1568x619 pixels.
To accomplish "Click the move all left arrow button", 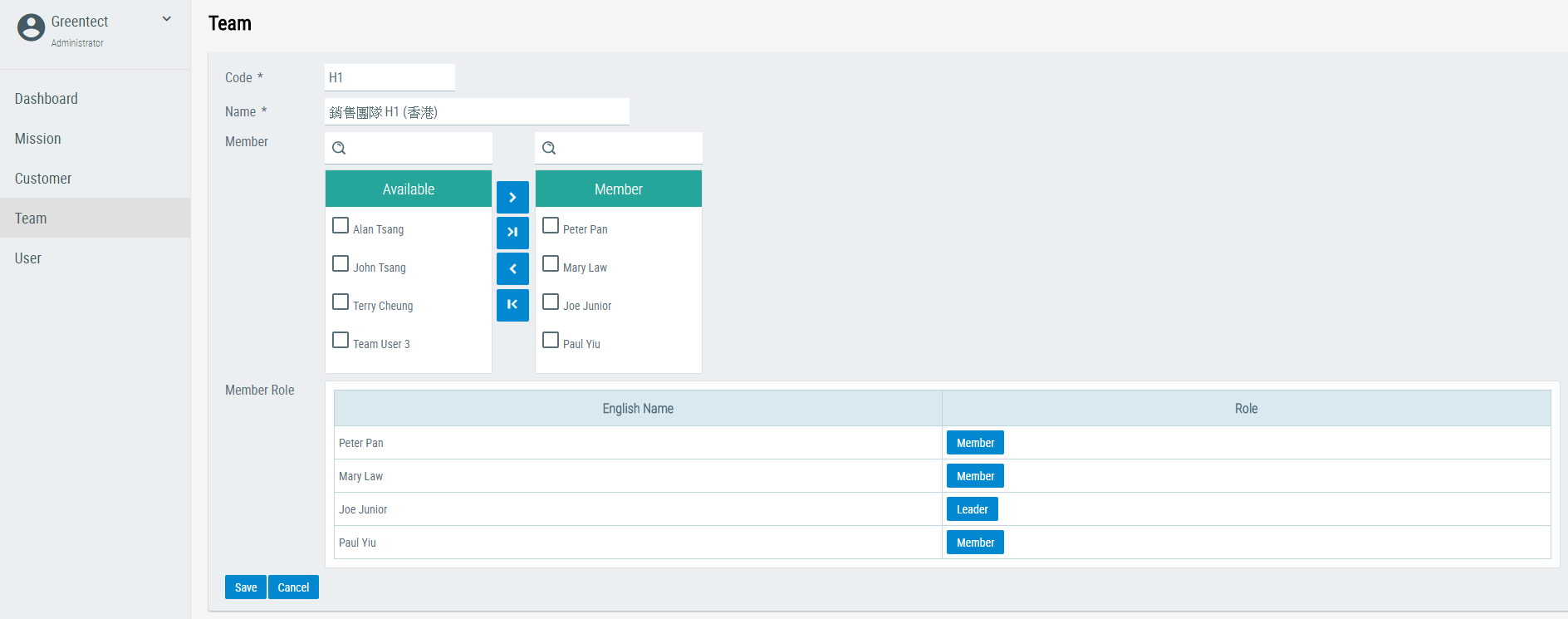I will pos(512,305).
